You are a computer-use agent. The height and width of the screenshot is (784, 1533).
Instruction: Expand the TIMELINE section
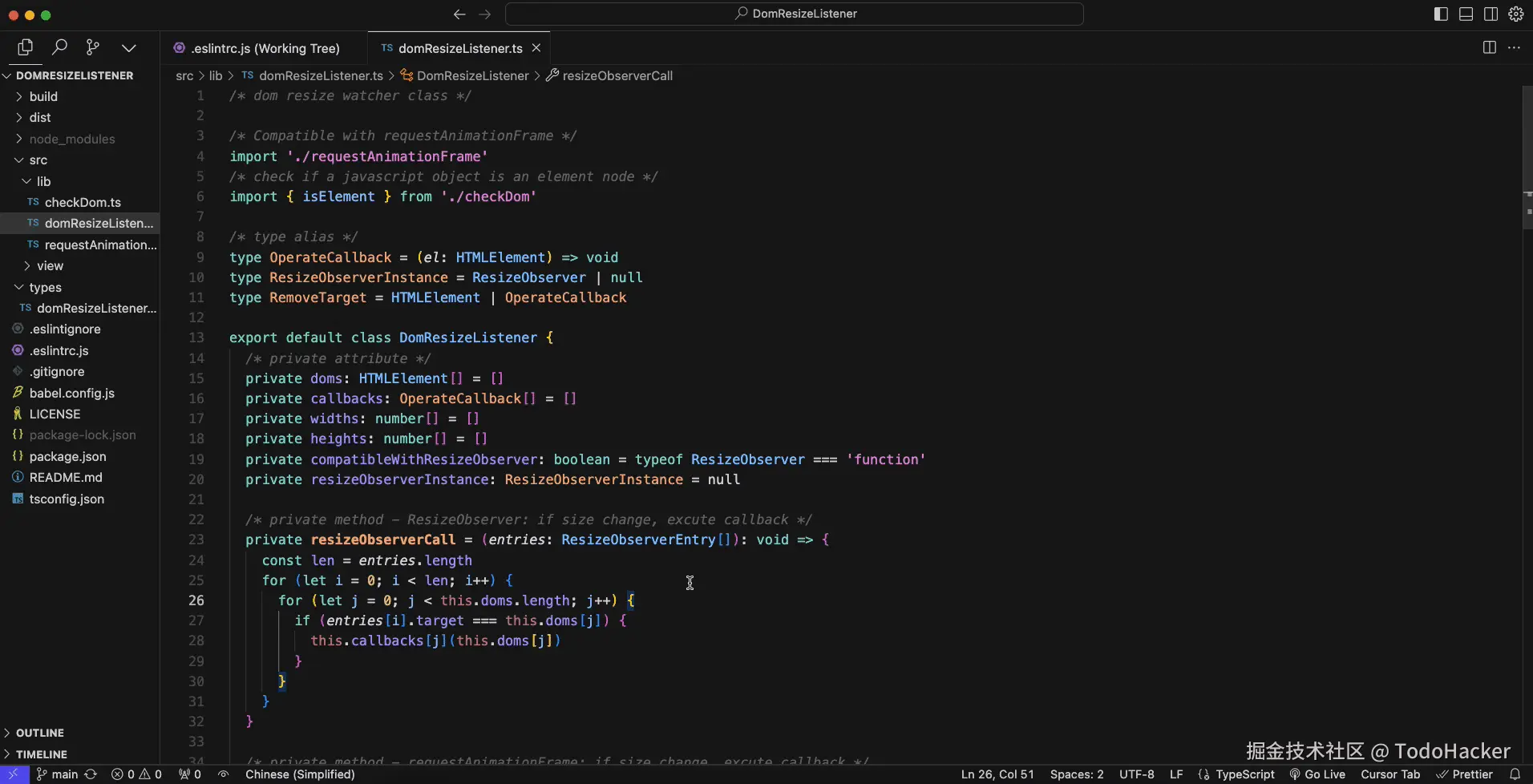tap(79, 754)
